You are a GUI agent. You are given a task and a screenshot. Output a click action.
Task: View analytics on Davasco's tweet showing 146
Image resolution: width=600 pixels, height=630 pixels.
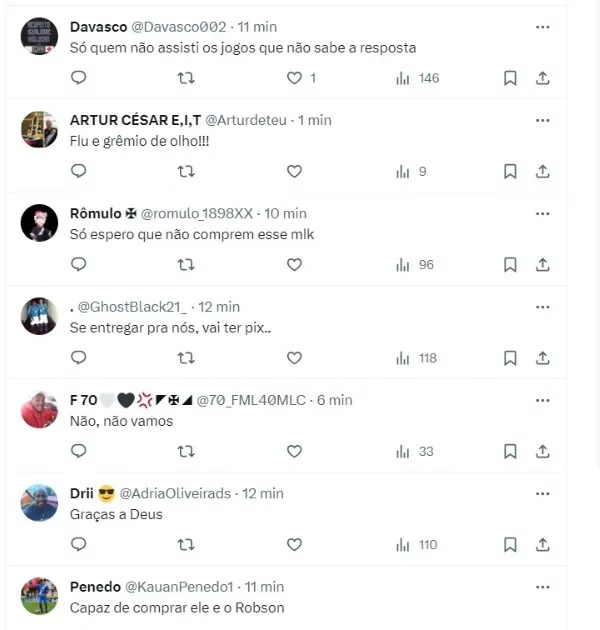pyautogui.click(x=418, y=78)
